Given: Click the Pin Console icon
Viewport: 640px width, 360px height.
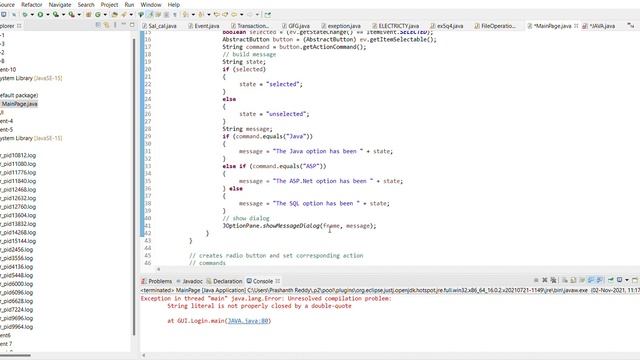Looking at the screenshot, I should [x=611, y=280].
